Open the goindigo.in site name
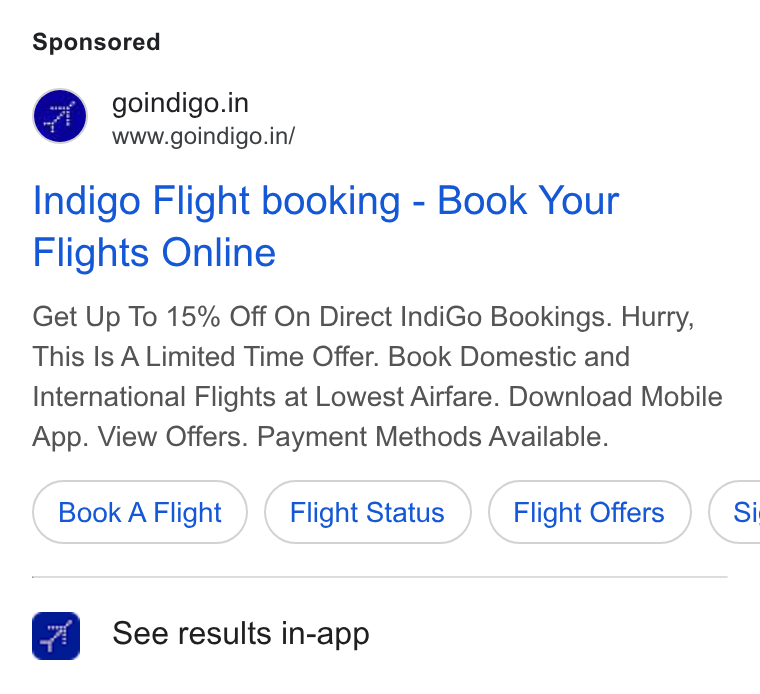Viewport: 760px width, 694px height. pyautogui.click(x=180, y=103)
